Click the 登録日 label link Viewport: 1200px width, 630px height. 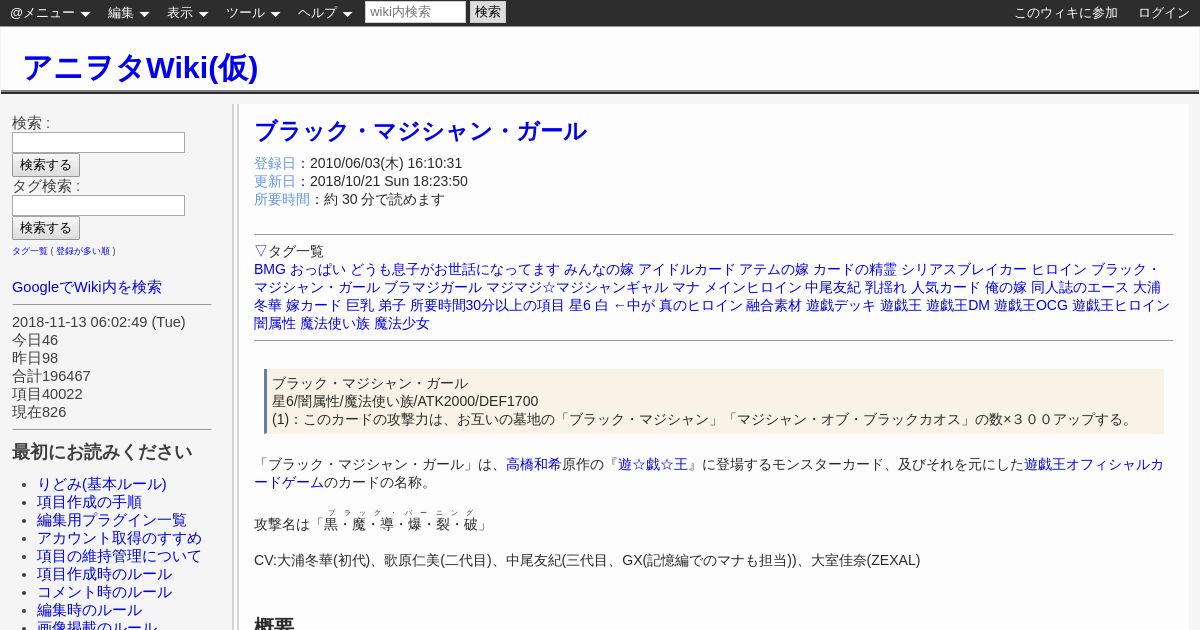(275, 163)
